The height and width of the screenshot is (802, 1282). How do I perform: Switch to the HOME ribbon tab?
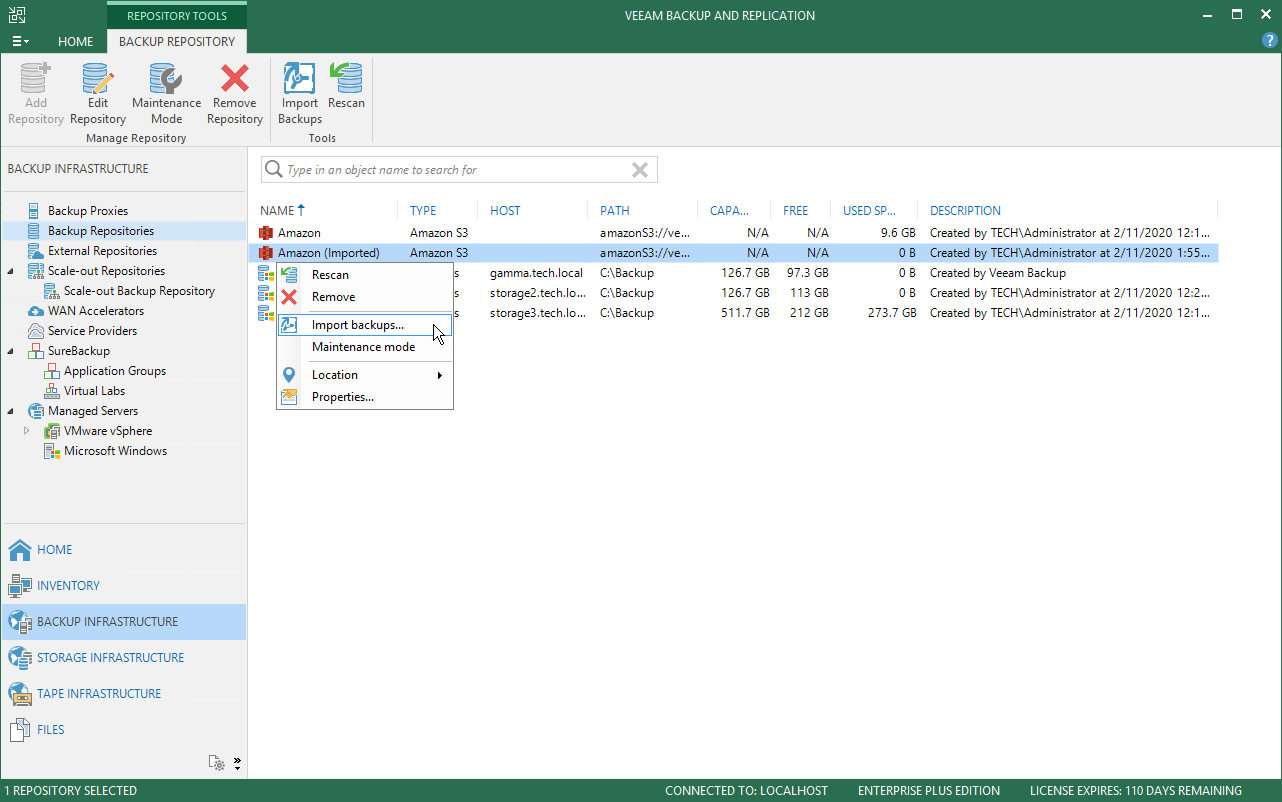[76, 42]
